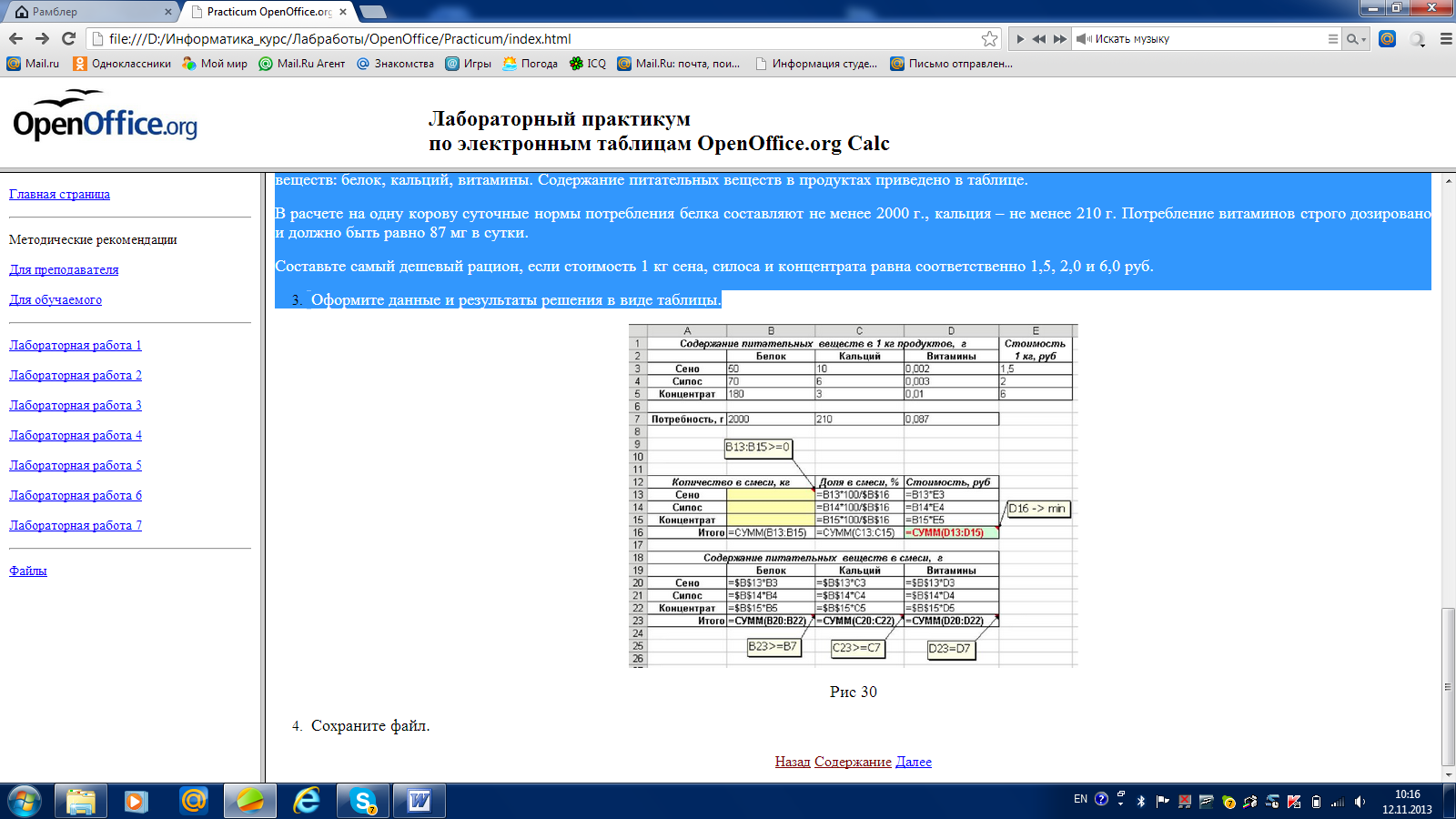Open Internet Explorer from the taskbar
Screen dimensions: 1456x819
pos(307,801)
